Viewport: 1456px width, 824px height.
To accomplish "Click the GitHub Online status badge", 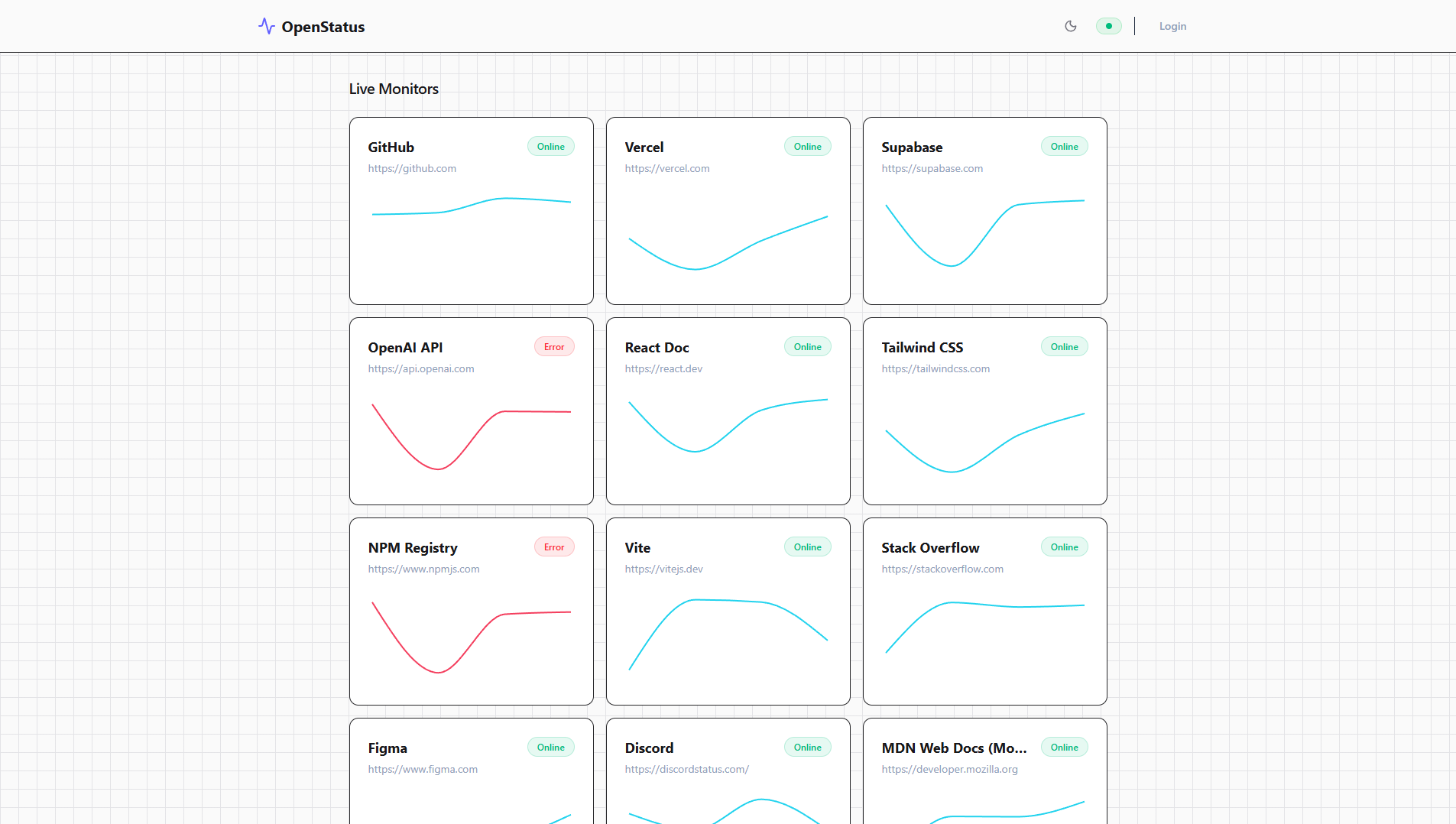I will click(x=551, y=147).
